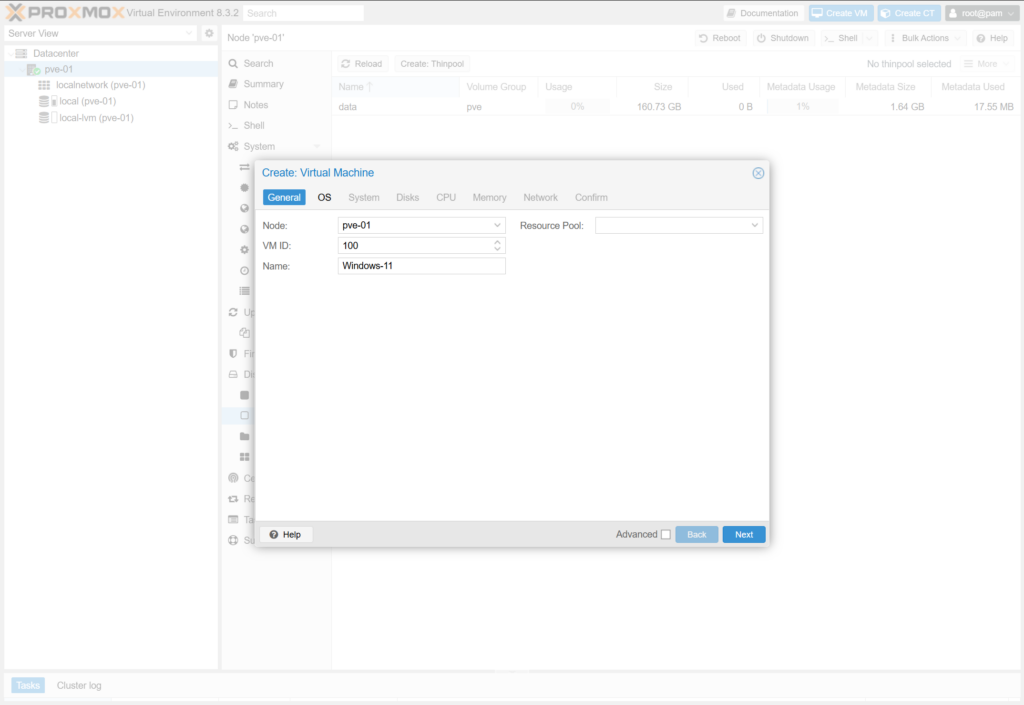The image size is (1024, 705).
Task: Click the gear icon beside Server View
Action: [x=209, y=33]
